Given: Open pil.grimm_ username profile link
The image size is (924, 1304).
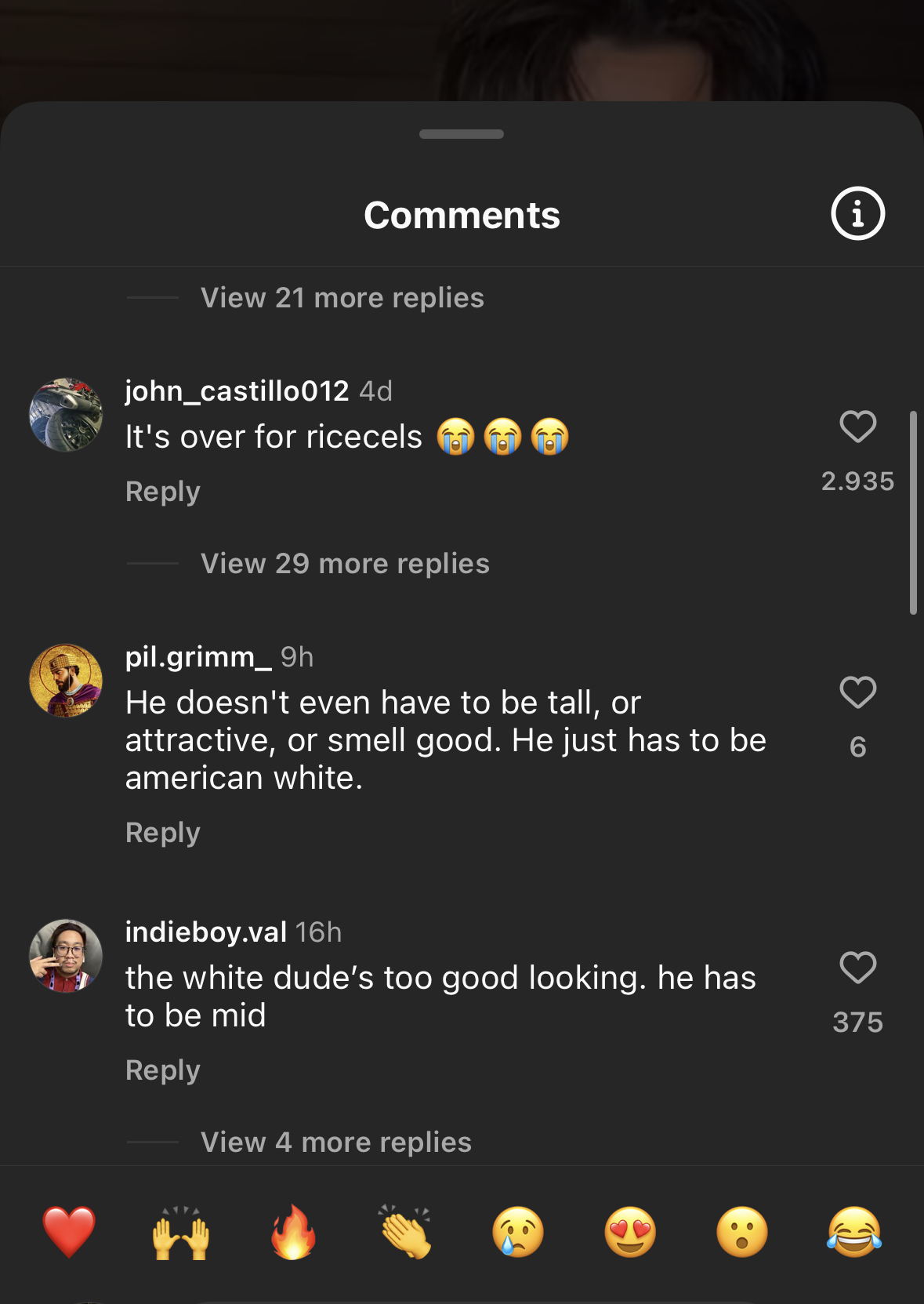Looking at the screenshot, I should click(x=198, y=657).
